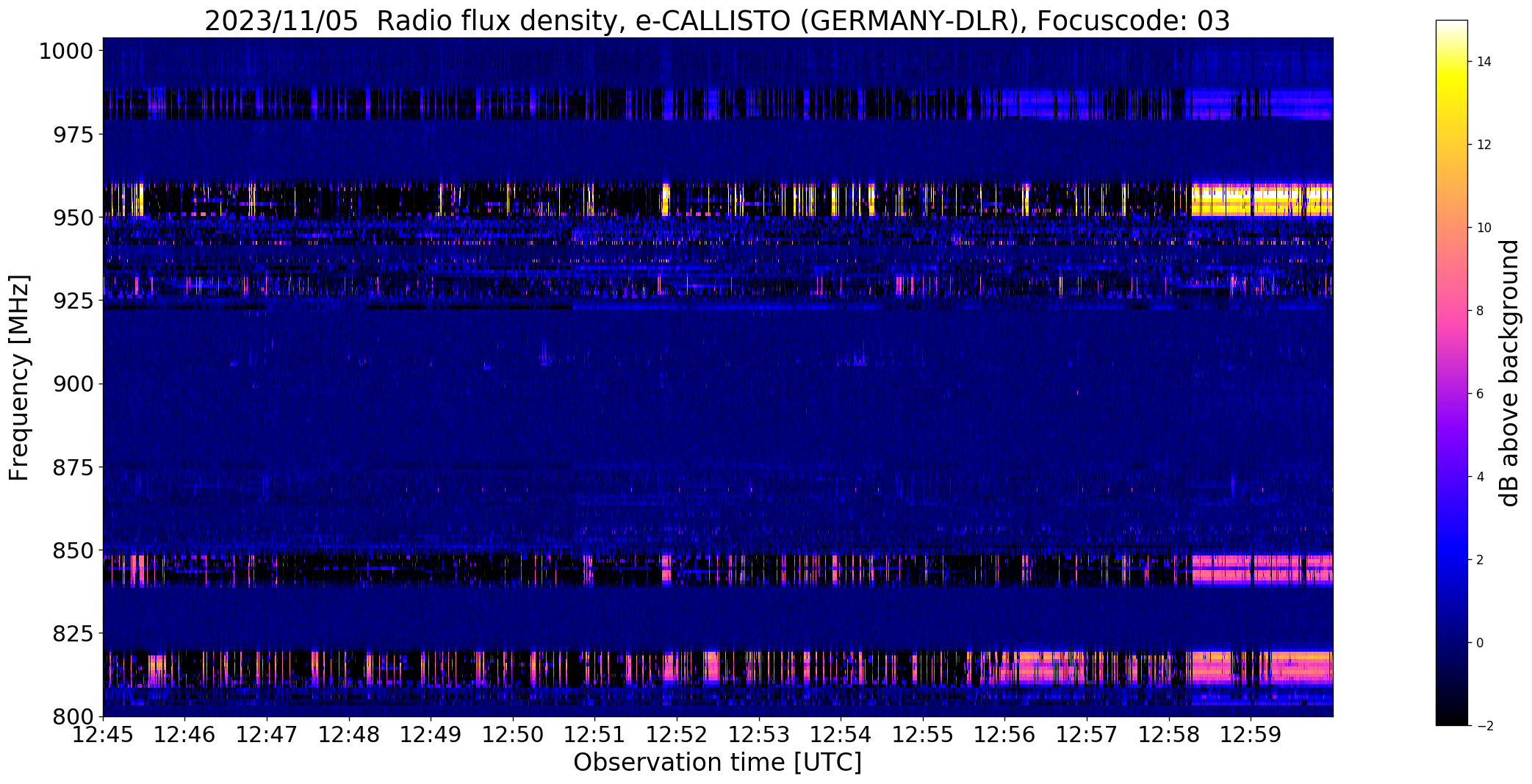The height and width of the screenshot is (784, 1532).
Task: Click the pink emission band near 845 MHz at 12:59
Action: [1261, 569]
